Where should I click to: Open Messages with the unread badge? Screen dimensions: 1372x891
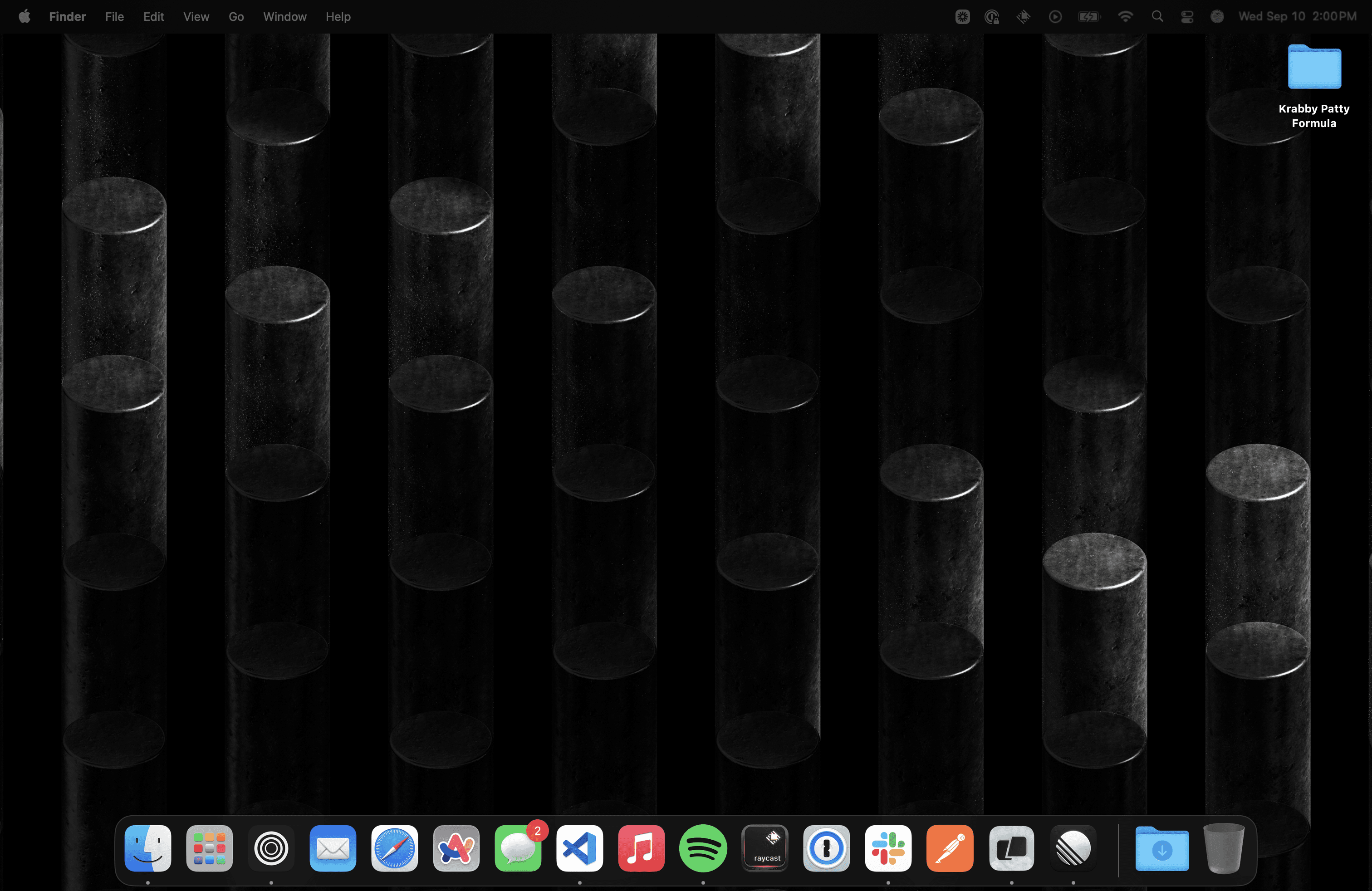(x=518, y=848)
